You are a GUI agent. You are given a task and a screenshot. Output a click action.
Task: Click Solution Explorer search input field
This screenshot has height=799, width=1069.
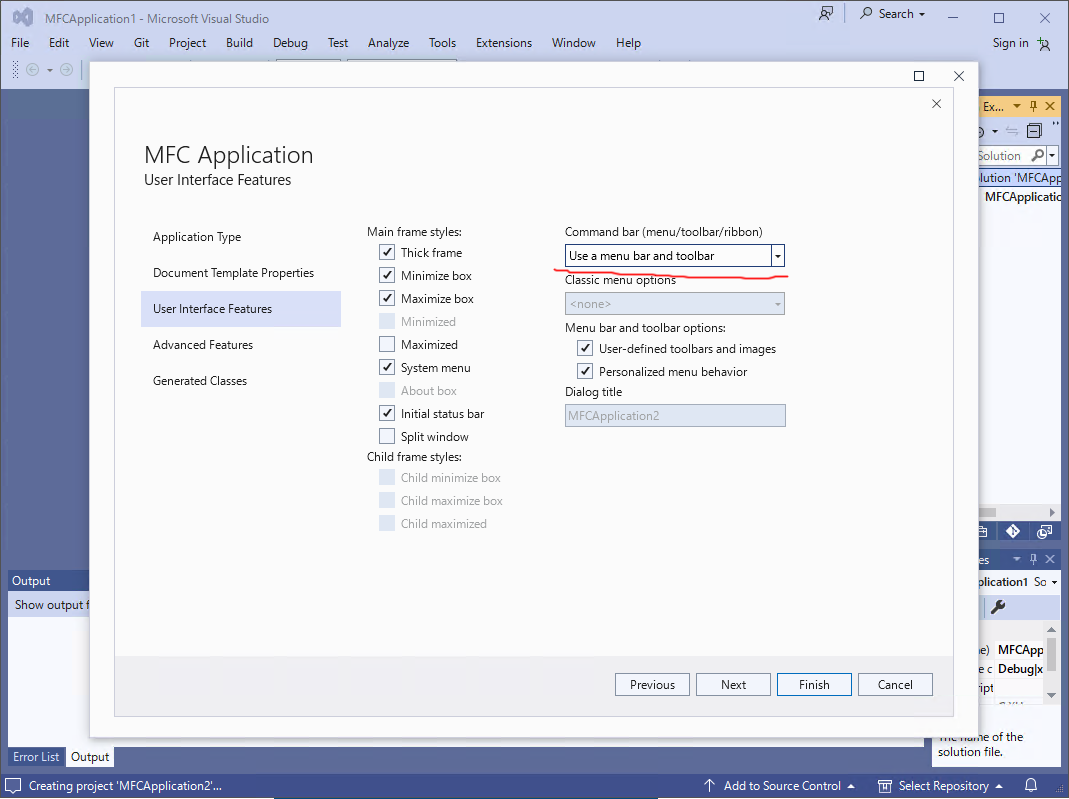1002,155
